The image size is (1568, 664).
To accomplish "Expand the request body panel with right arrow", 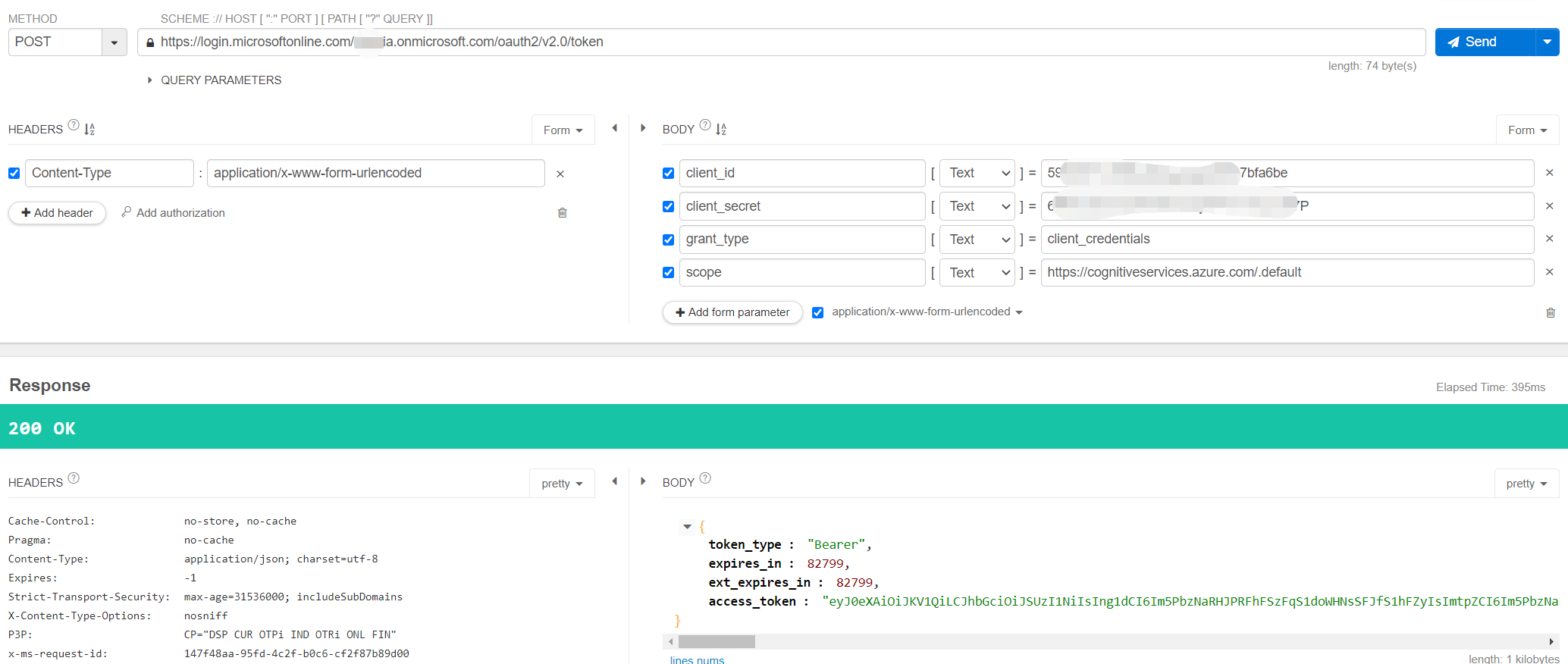I will pyautogui.click(x=643, y=128).
